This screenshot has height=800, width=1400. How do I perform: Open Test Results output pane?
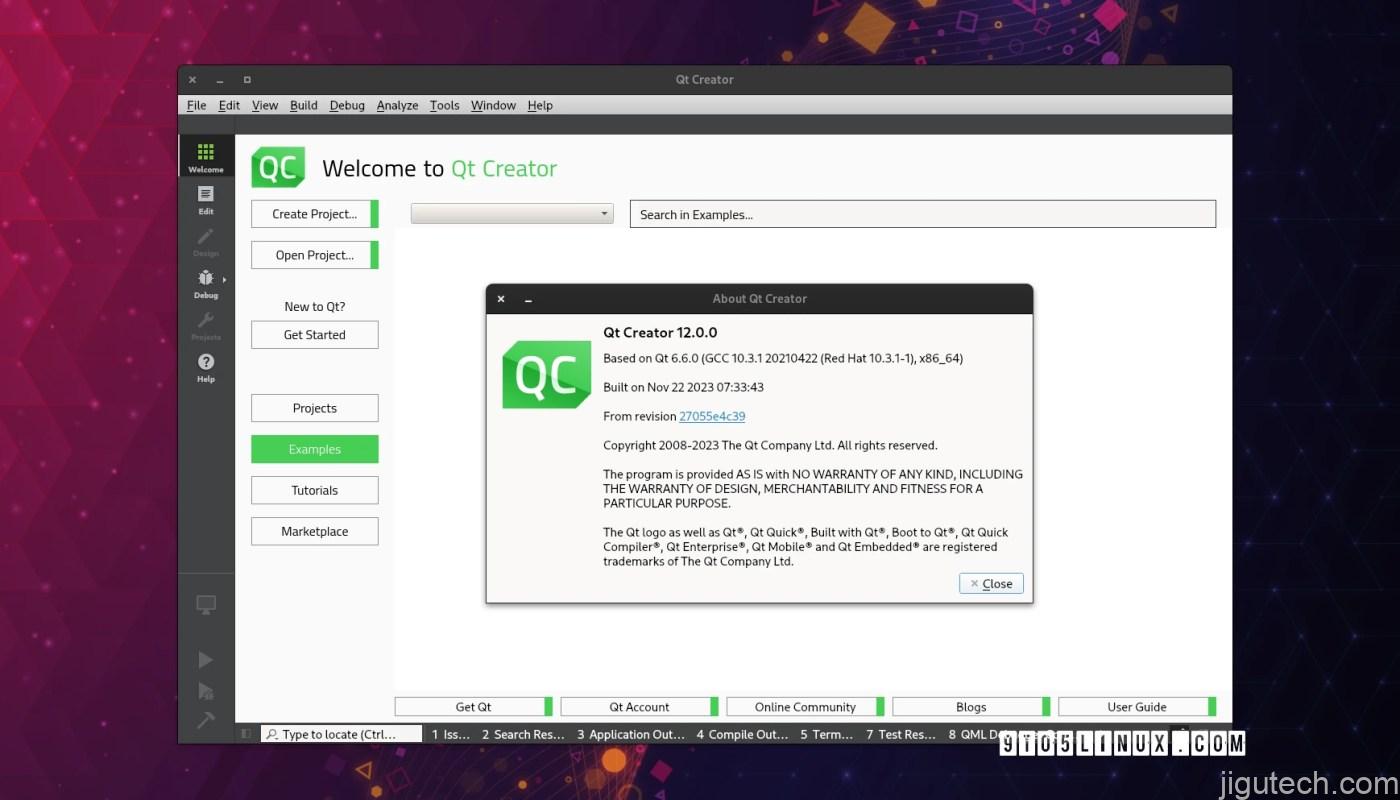pos(901,734)
